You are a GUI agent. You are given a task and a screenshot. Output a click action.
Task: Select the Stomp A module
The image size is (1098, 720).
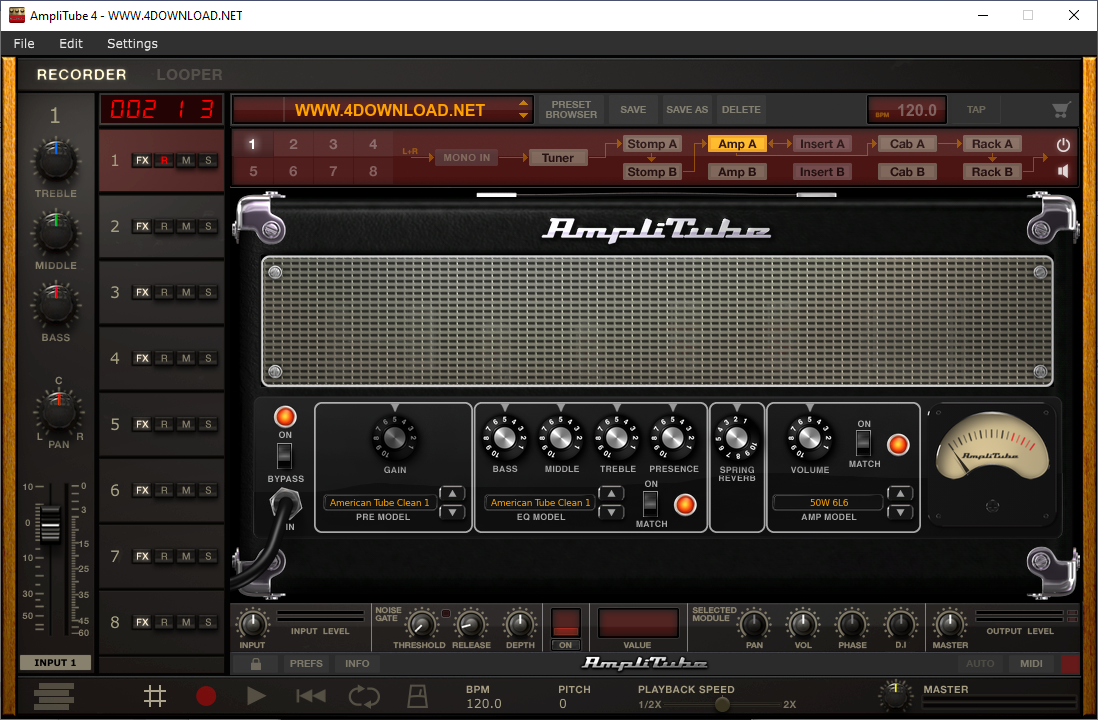652,144
